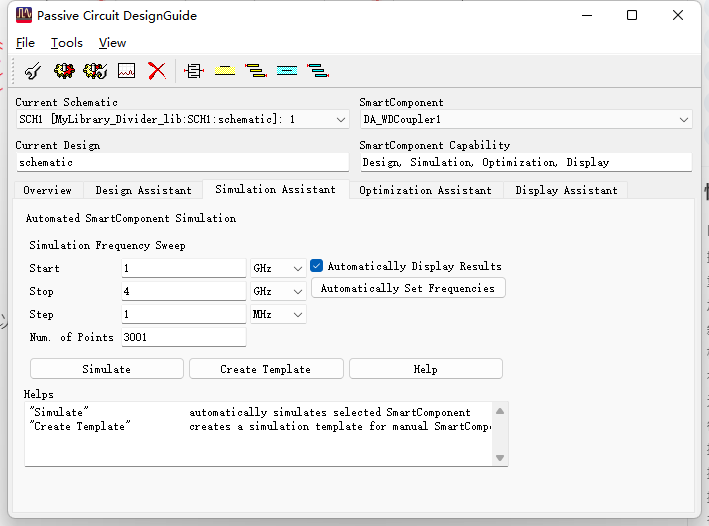Click the red X delete icon
The height and width of the screenshot is (526, 709).
tap(157, 71)
